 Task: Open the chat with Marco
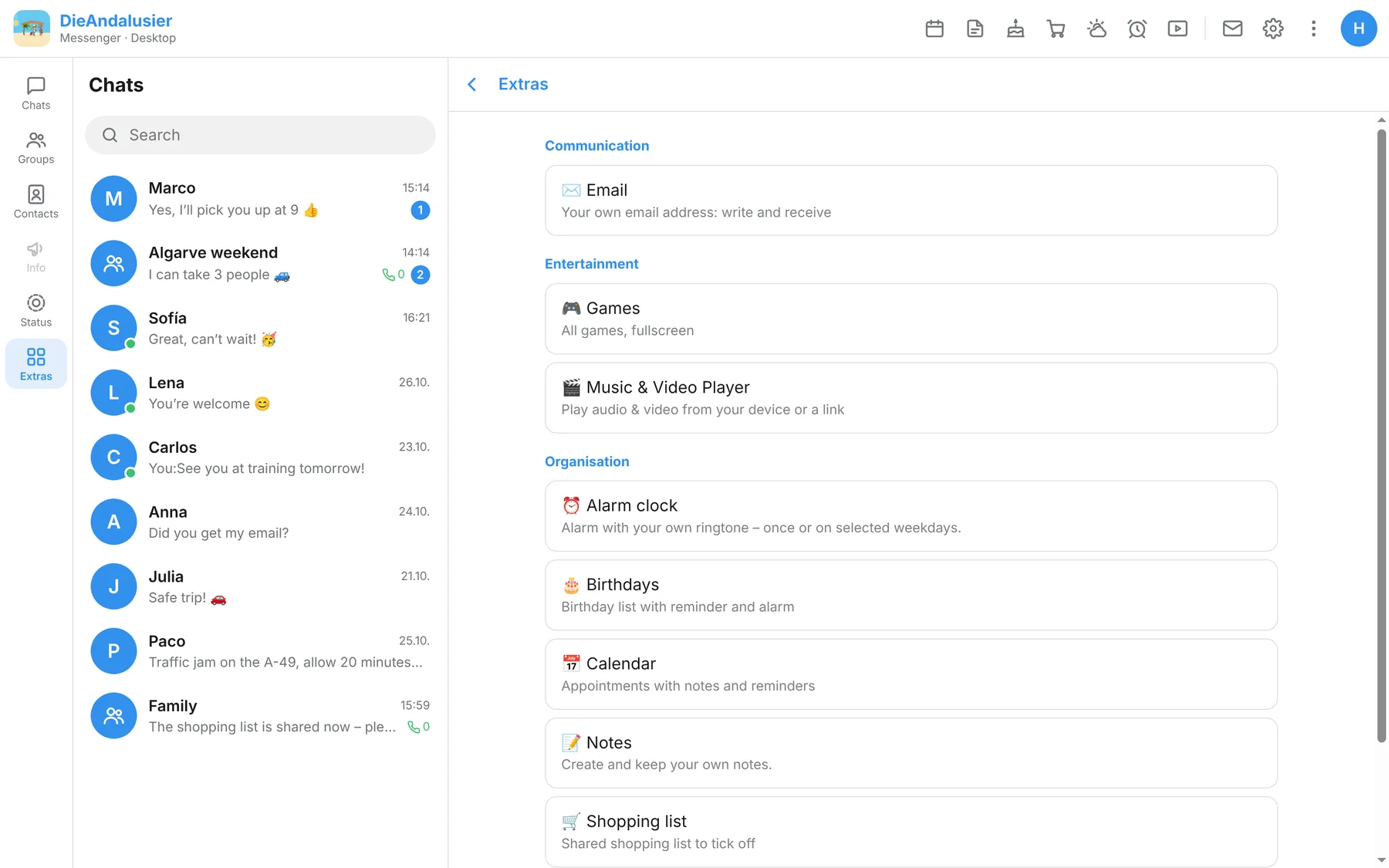click(x=260, y=198)
